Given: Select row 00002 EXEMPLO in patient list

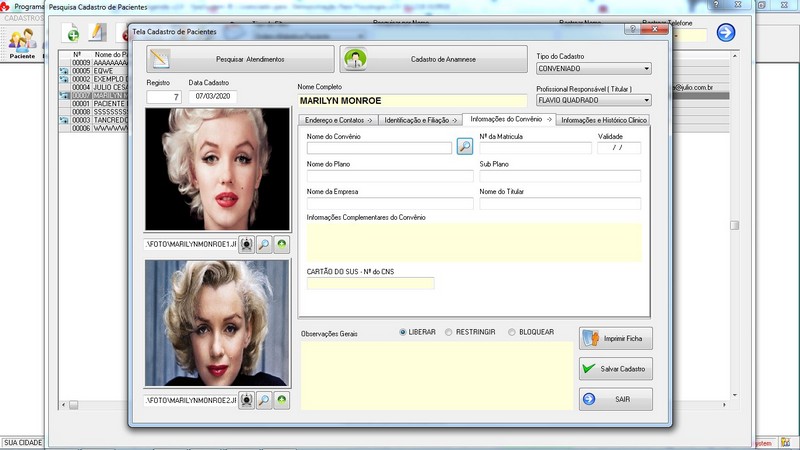Looking at the screenshot, I should tap(93, 79).
